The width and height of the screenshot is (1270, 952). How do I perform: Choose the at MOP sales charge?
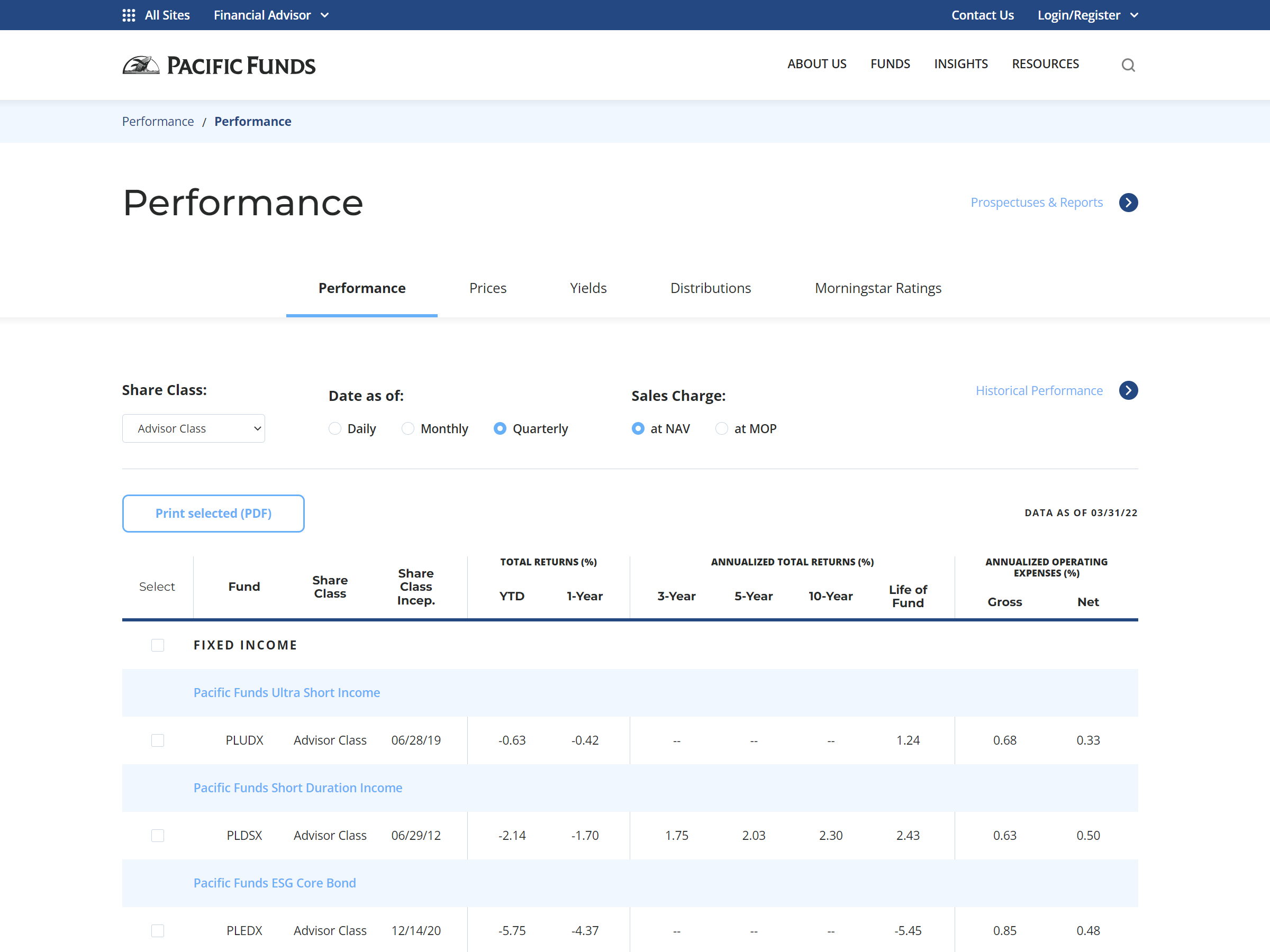722,428
